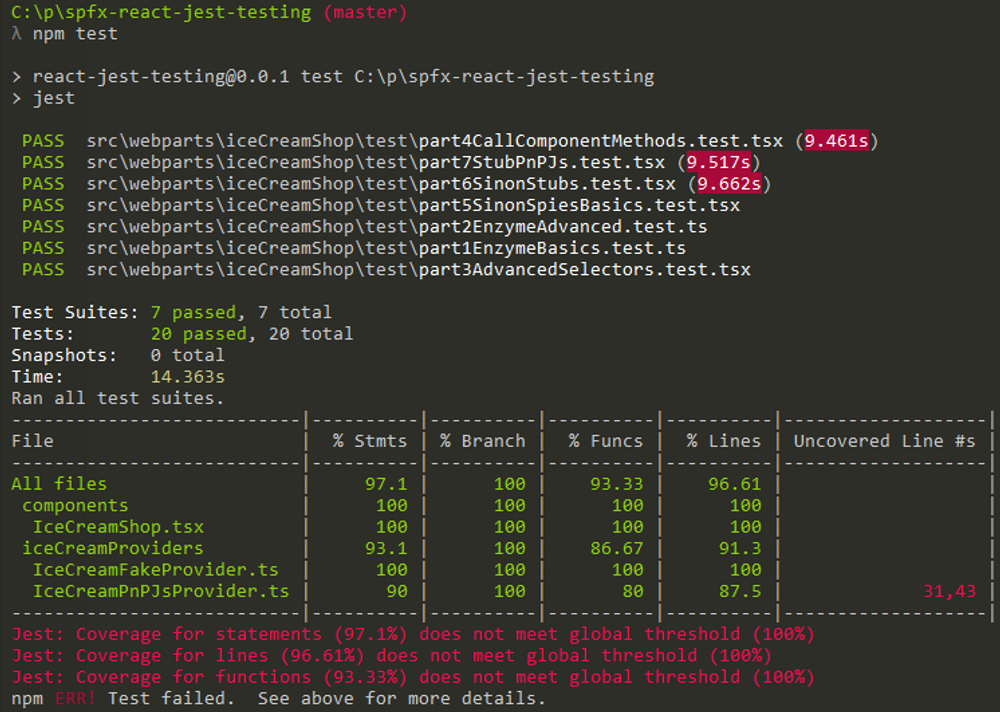
Task: Select the first PASS status label
Action: 43,140
